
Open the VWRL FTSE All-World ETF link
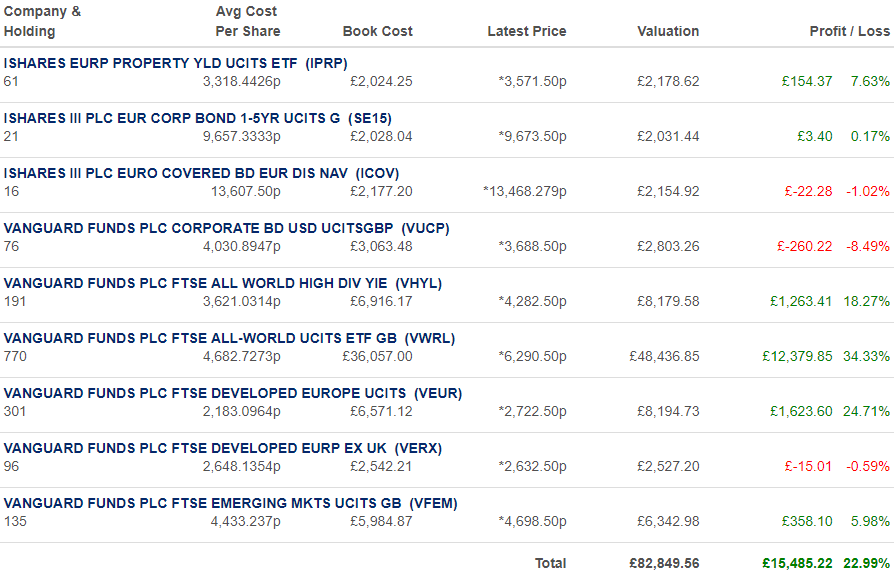click(229, 339)
